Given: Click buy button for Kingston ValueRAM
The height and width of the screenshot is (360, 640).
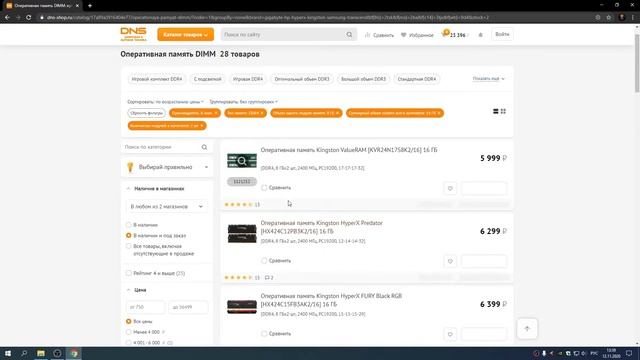Looking at the screenshot, I should pos(484,188).
